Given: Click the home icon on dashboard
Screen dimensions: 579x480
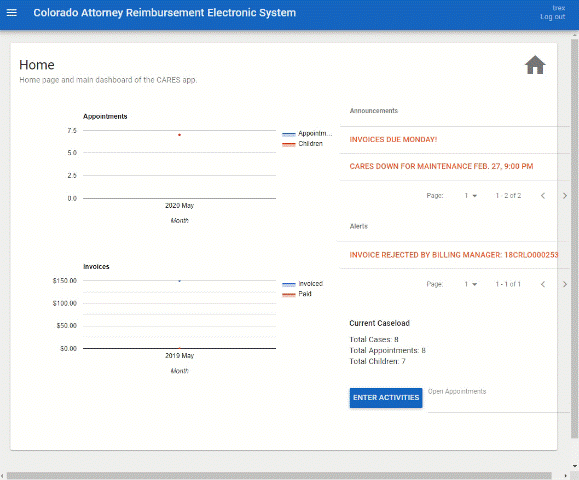Looking at the screenshot, I should (x=535, y=65).
